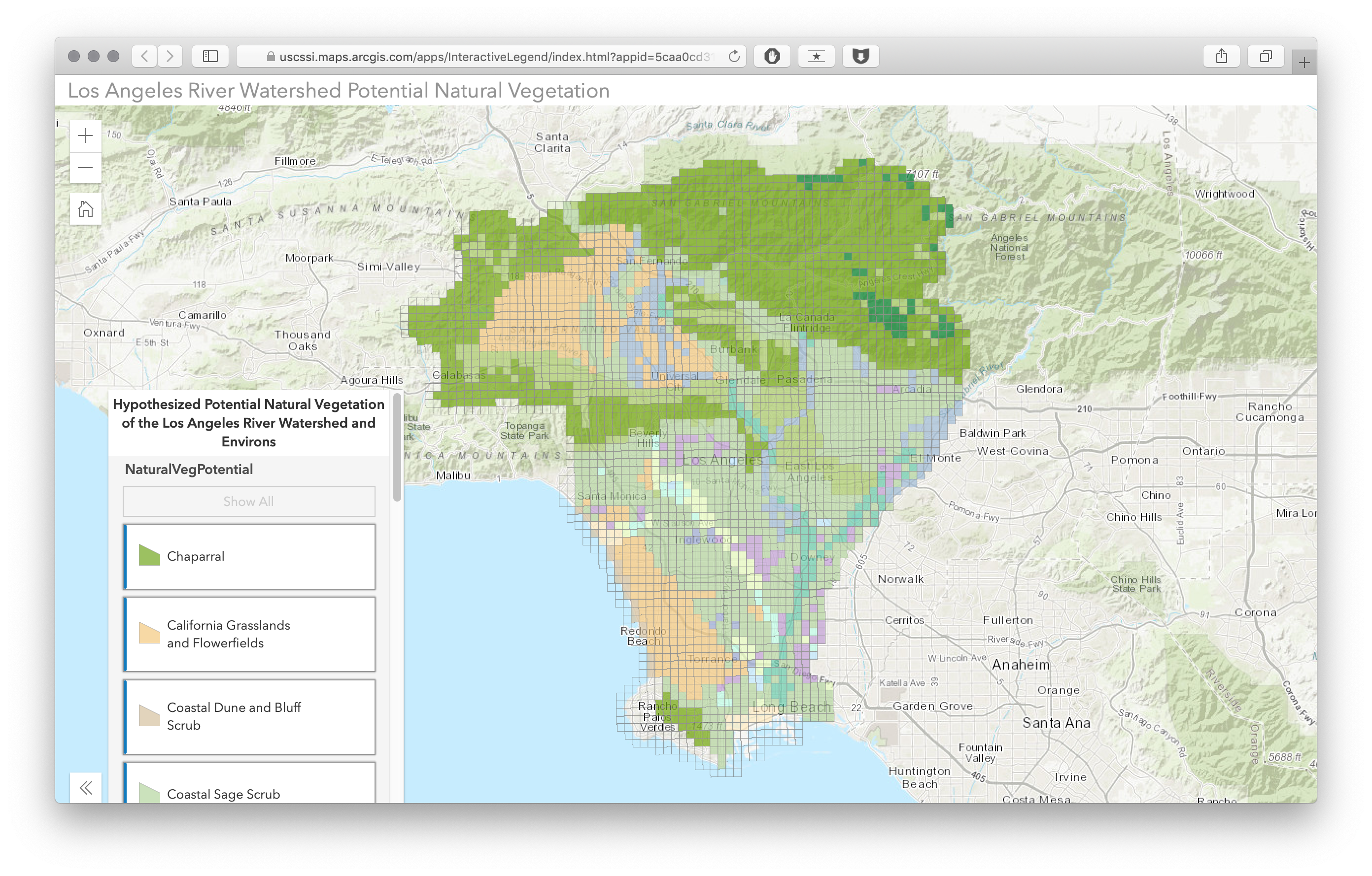Go to the map's home extent
The width and height of the screenshot is (1372, 876).
click(85, 209)
